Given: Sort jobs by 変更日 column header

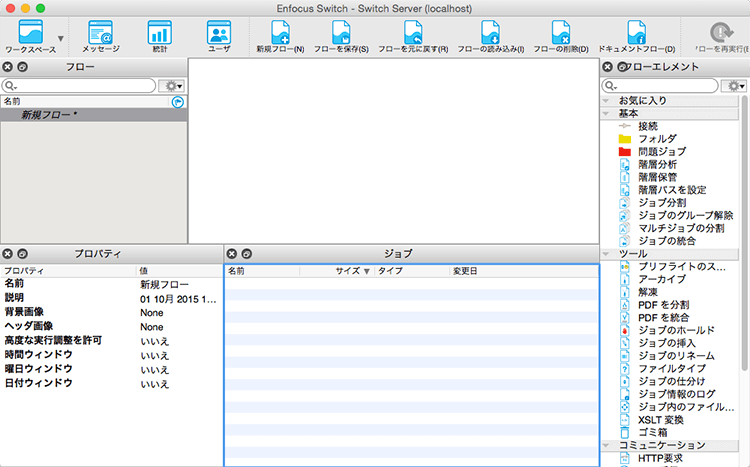Looking at the screenshot, I should pos(465,271).
